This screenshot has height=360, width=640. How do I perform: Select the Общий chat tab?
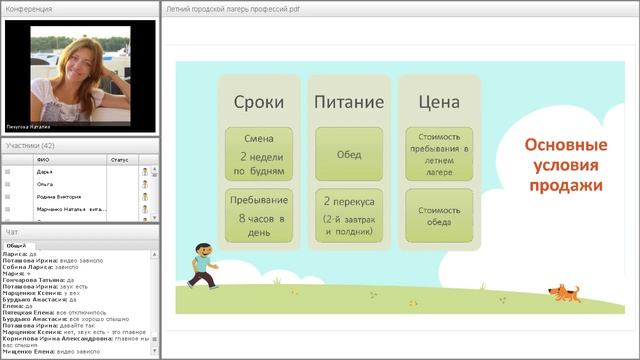click(16, 246)
